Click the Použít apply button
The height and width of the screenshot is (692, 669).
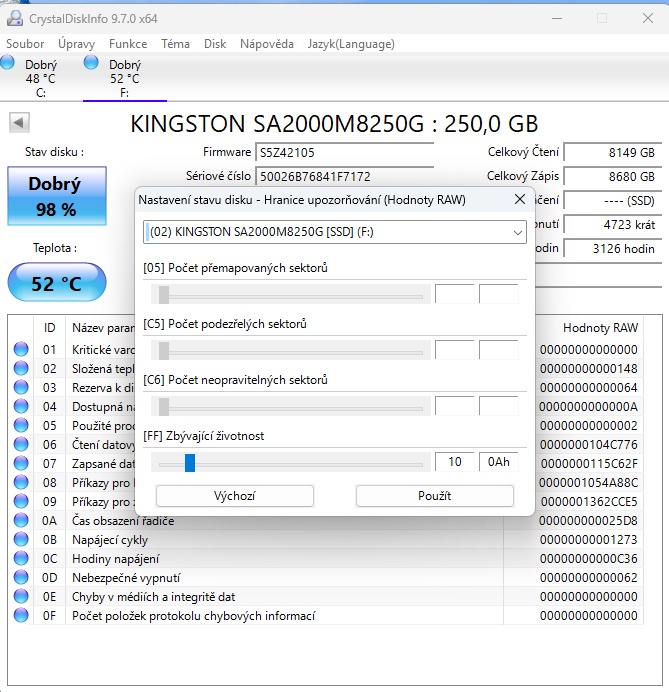tap(435, 496)
